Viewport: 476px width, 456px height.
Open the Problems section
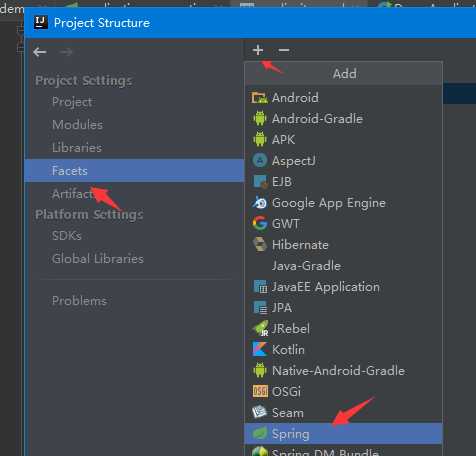(79, 301)
